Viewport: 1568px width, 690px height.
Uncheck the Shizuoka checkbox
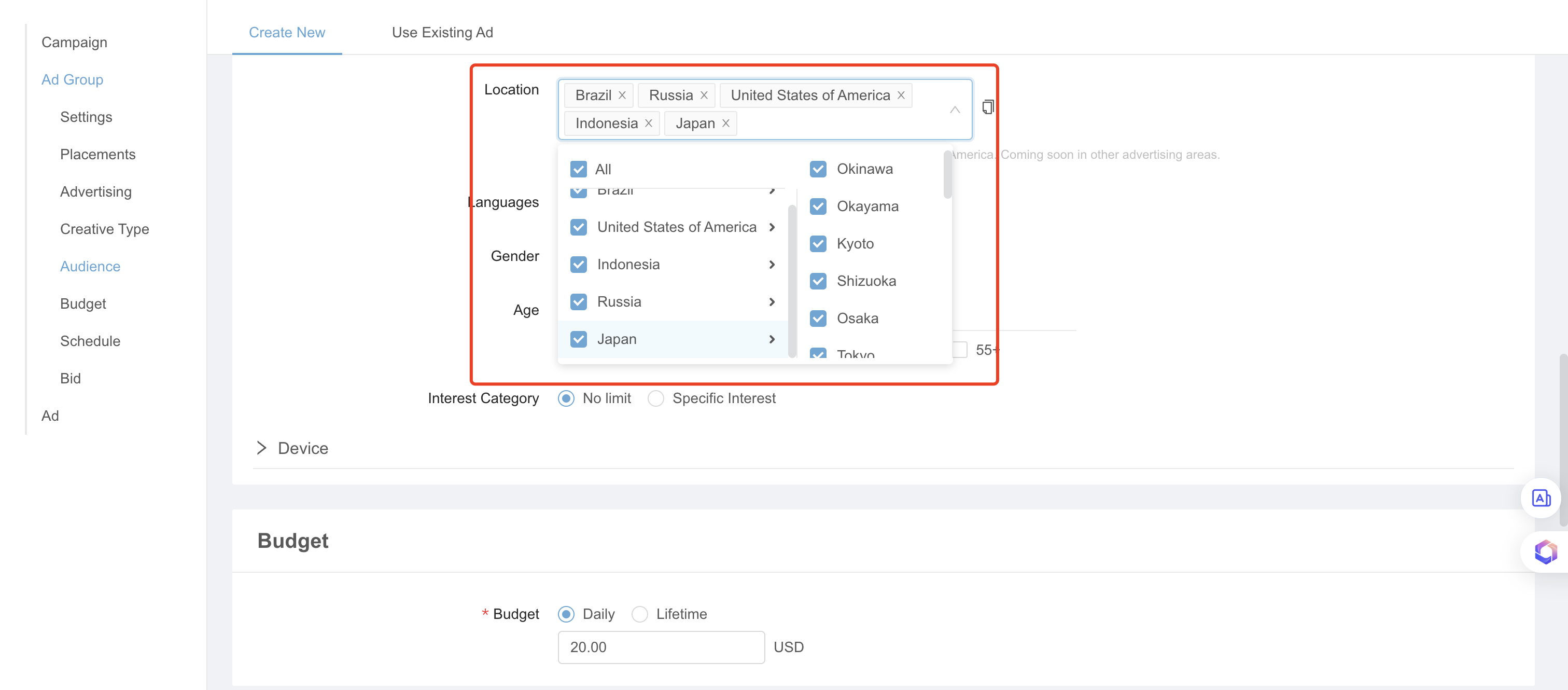pos(818,281)
